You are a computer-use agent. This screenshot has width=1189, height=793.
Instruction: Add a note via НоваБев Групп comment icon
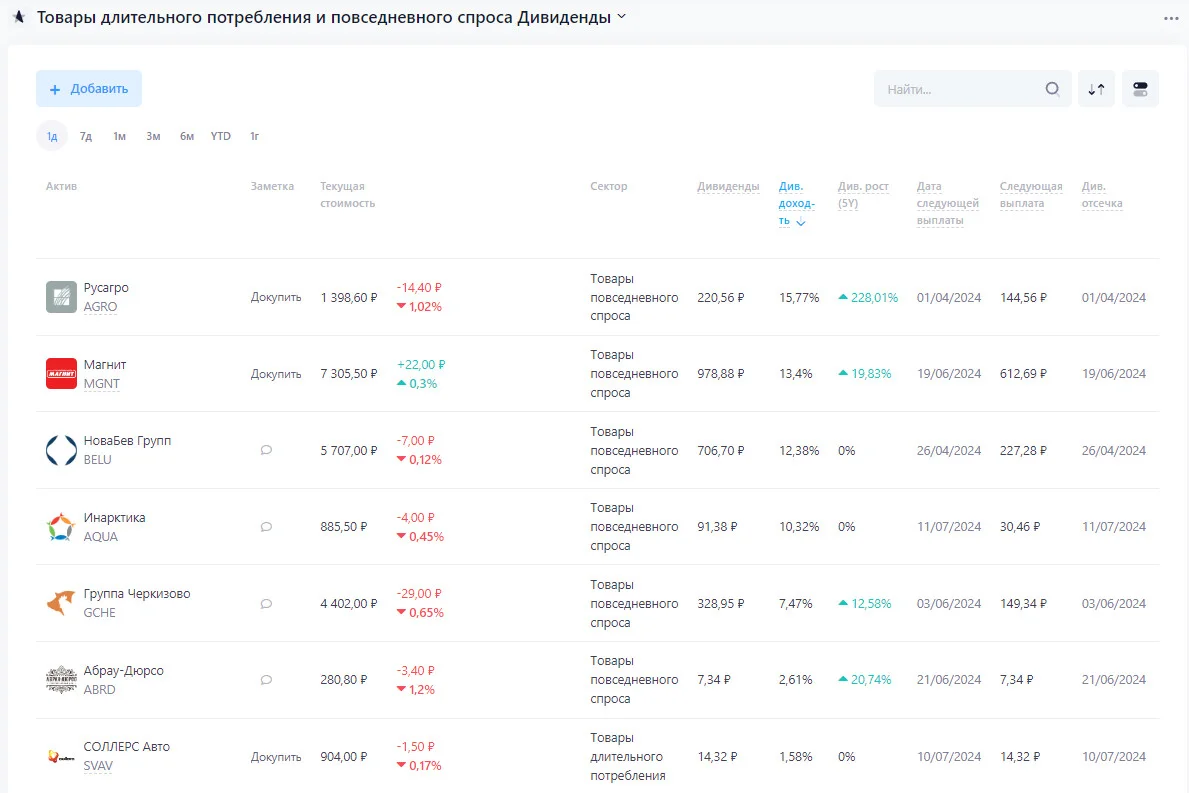click(266, 450)
